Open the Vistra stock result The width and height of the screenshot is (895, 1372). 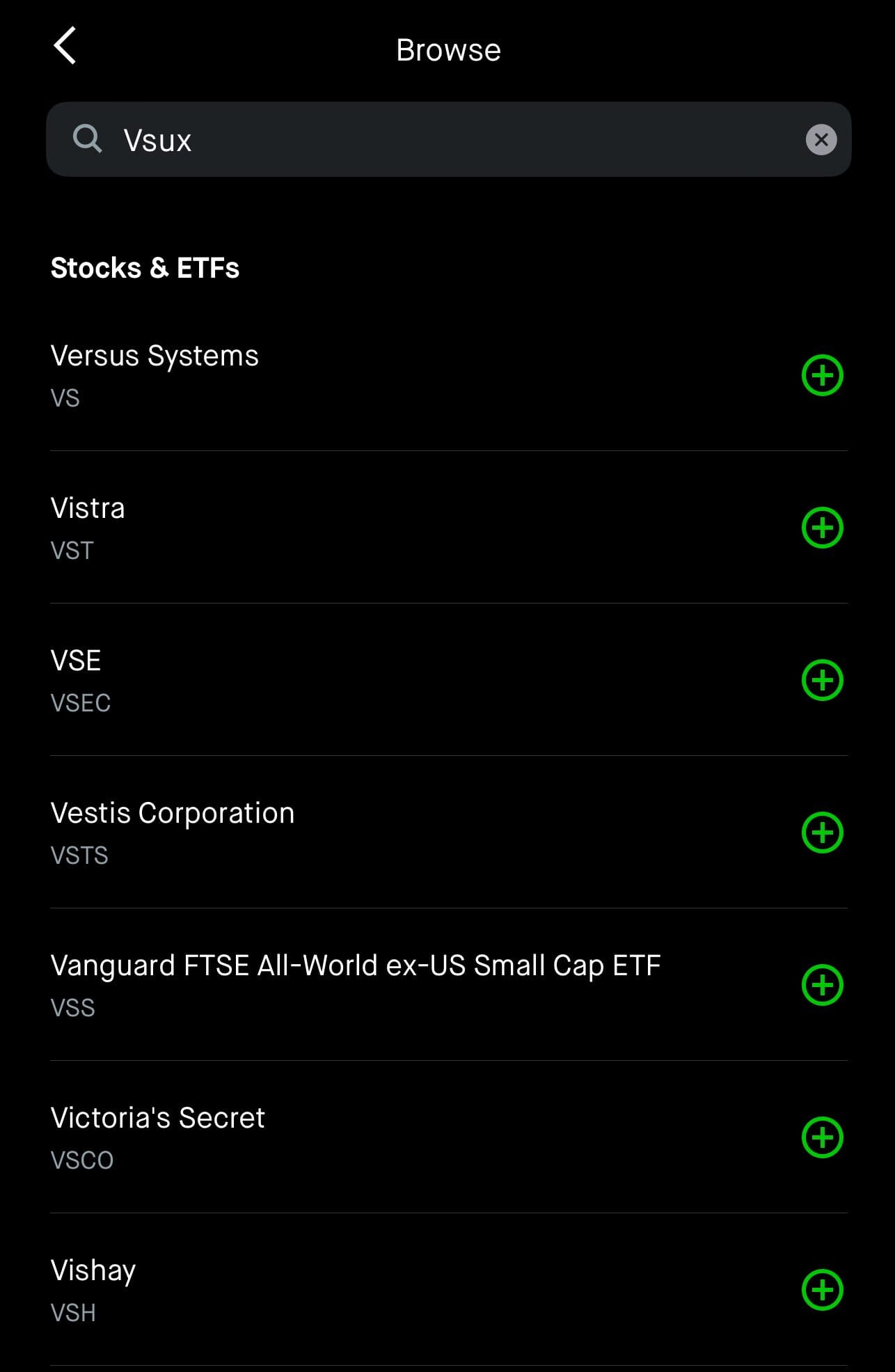(x=88, y=509)
